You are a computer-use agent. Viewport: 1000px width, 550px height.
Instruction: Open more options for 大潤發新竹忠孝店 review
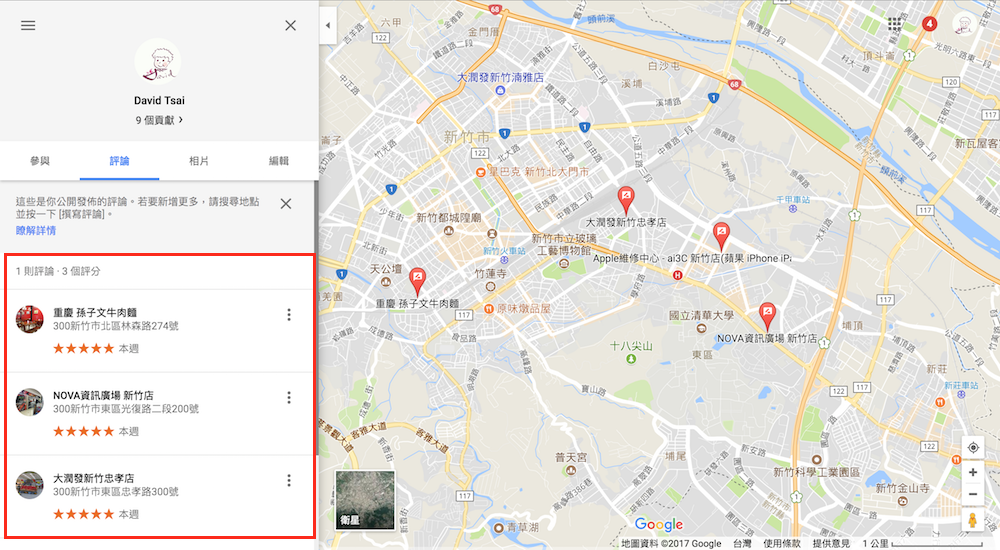coord(289,480)
